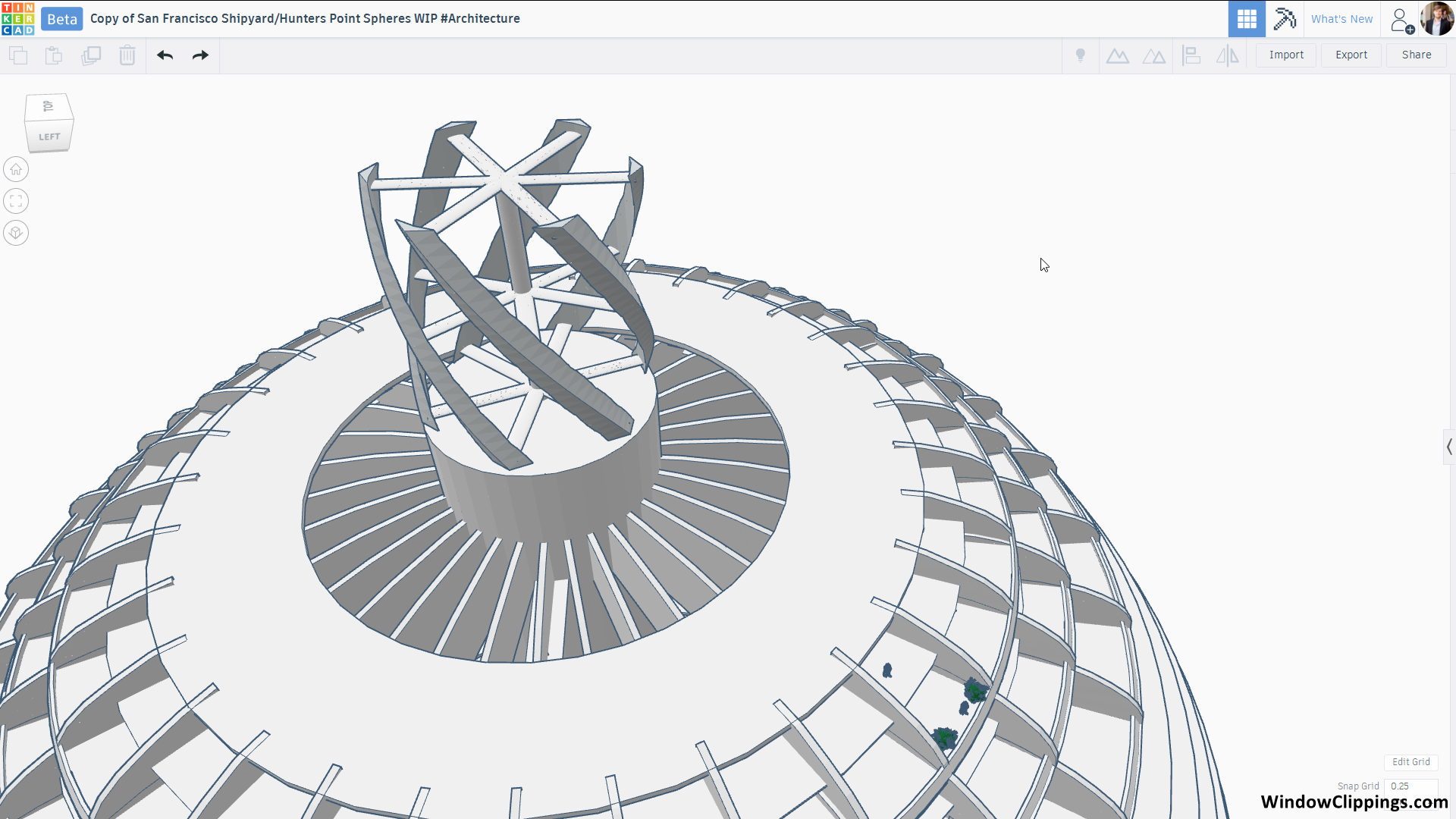The height and width of the screenshot is (819, 1456).
Task: Open the Snap Grid 0.25 dropdown
Action: click(x=1410, y=786)
